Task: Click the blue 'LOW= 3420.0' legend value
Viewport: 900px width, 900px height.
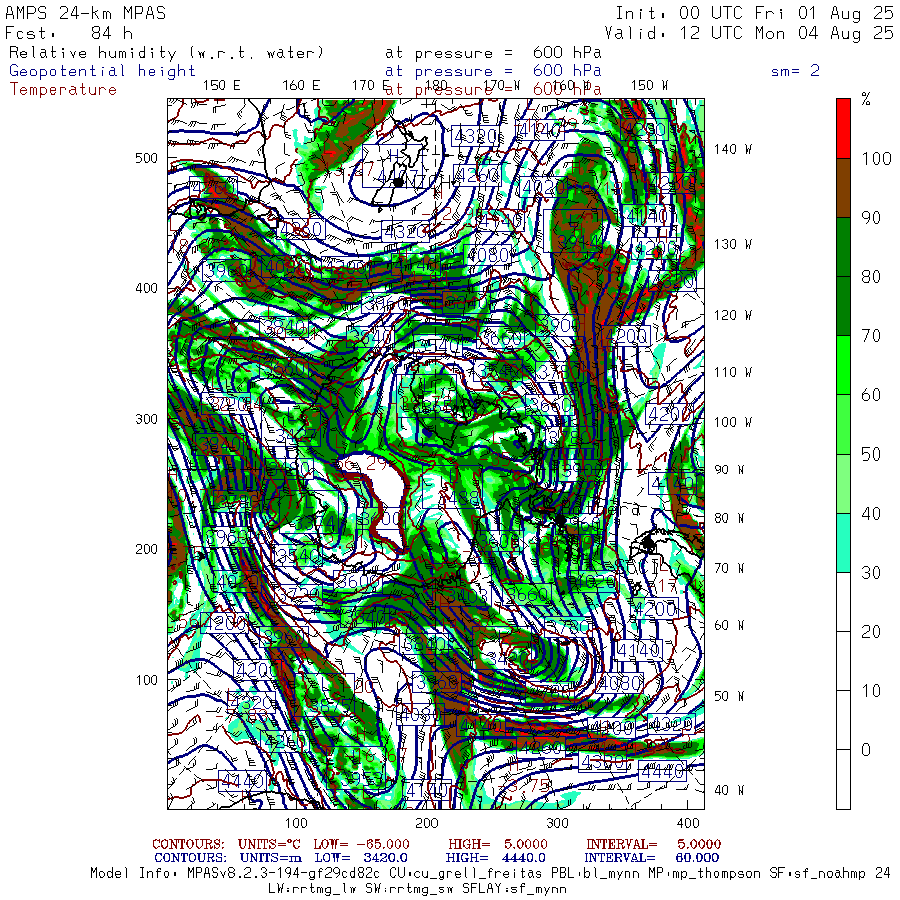Action: (x=361, y=858)
